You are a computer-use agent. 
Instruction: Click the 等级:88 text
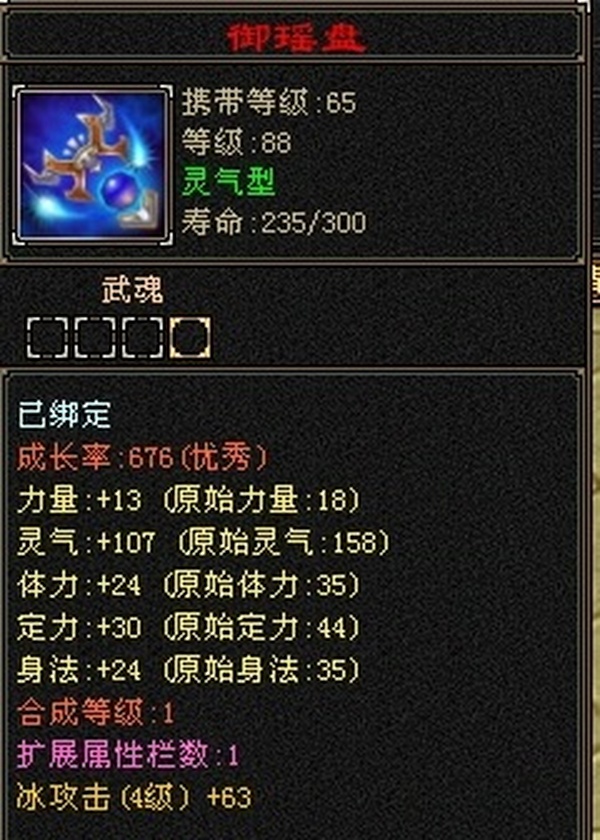pyautogui.click(x=236, y=142)
